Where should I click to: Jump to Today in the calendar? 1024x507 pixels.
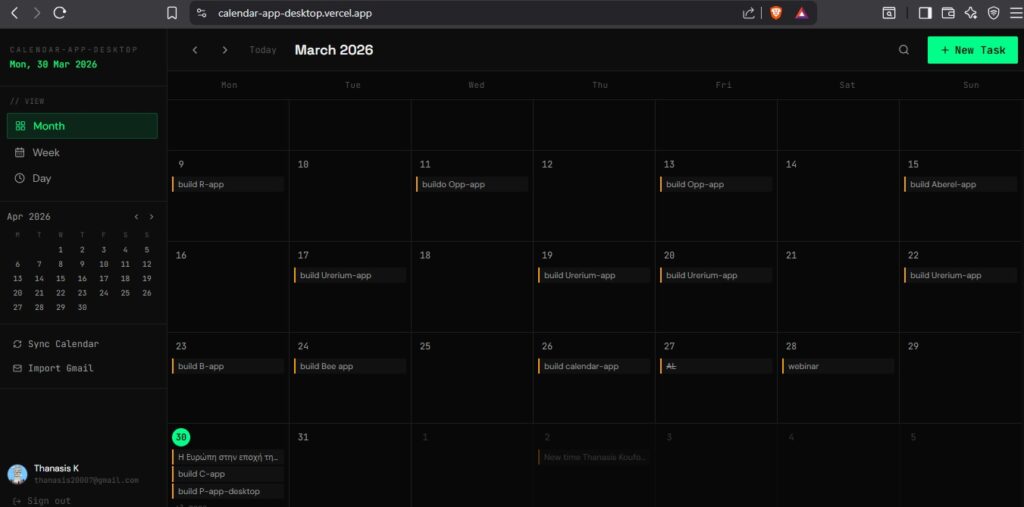[x=263, y=50]
